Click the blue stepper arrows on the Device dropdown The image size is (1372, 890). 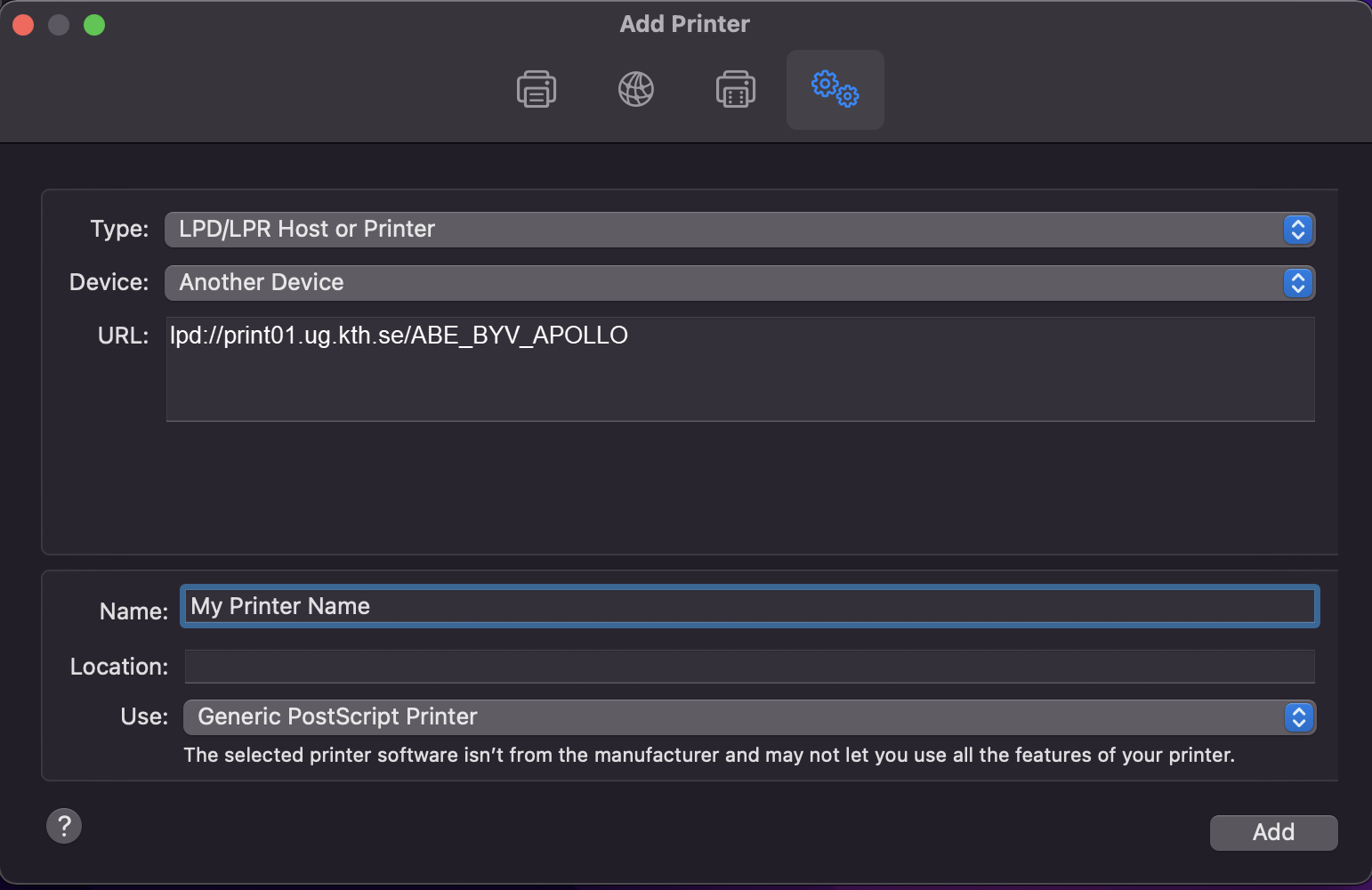tap(1298, 282)
